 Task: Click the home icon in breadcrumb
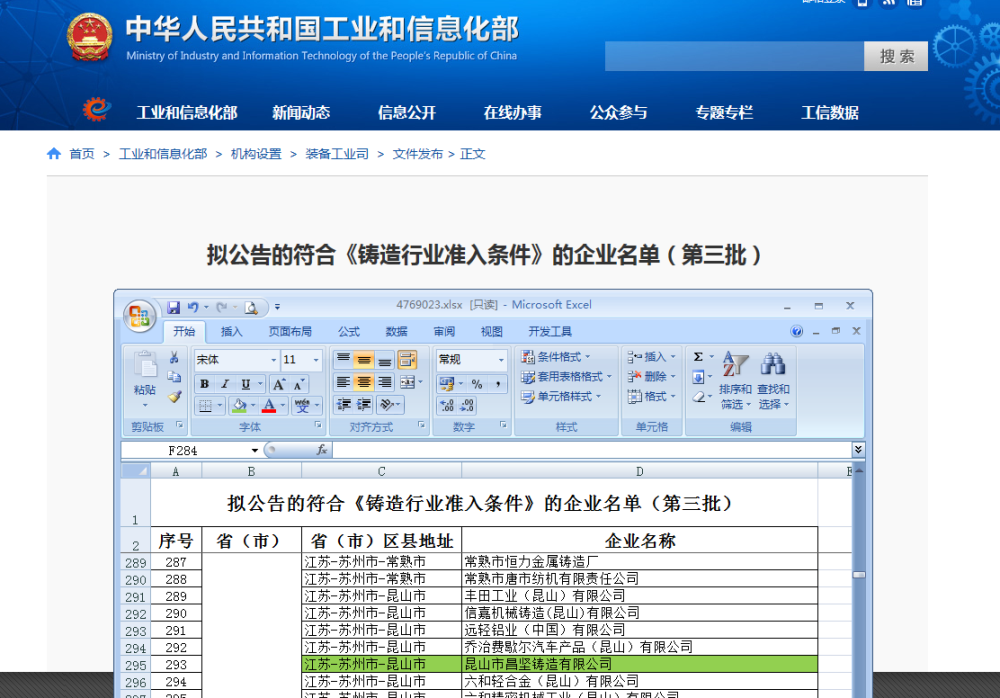[54, 154]
